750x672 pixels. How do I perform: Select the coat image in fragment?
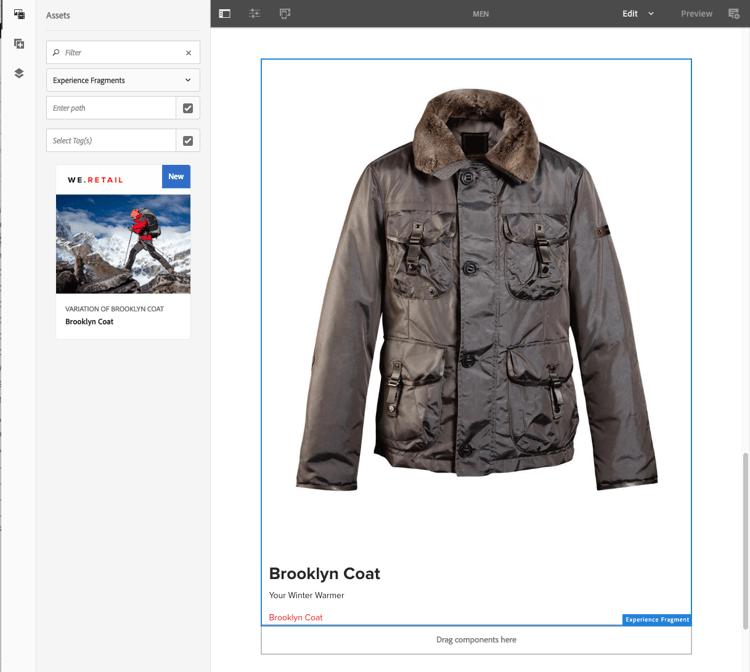pos(476,290)
